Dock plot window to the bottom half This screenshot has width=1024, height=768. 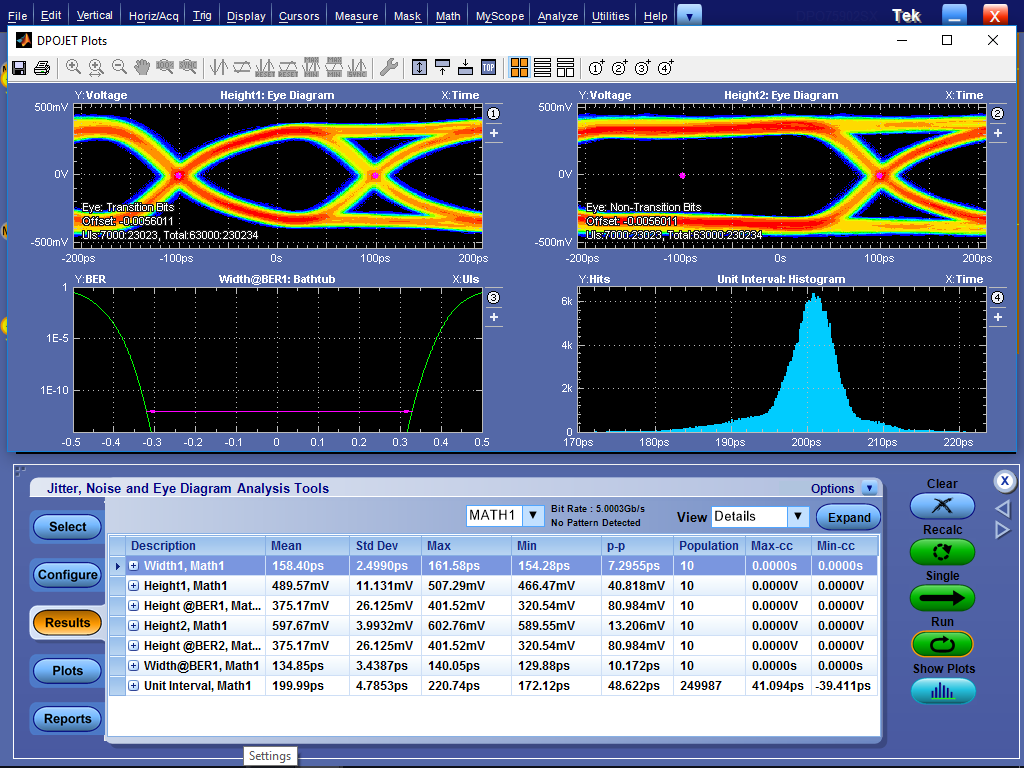pos(465,67)
